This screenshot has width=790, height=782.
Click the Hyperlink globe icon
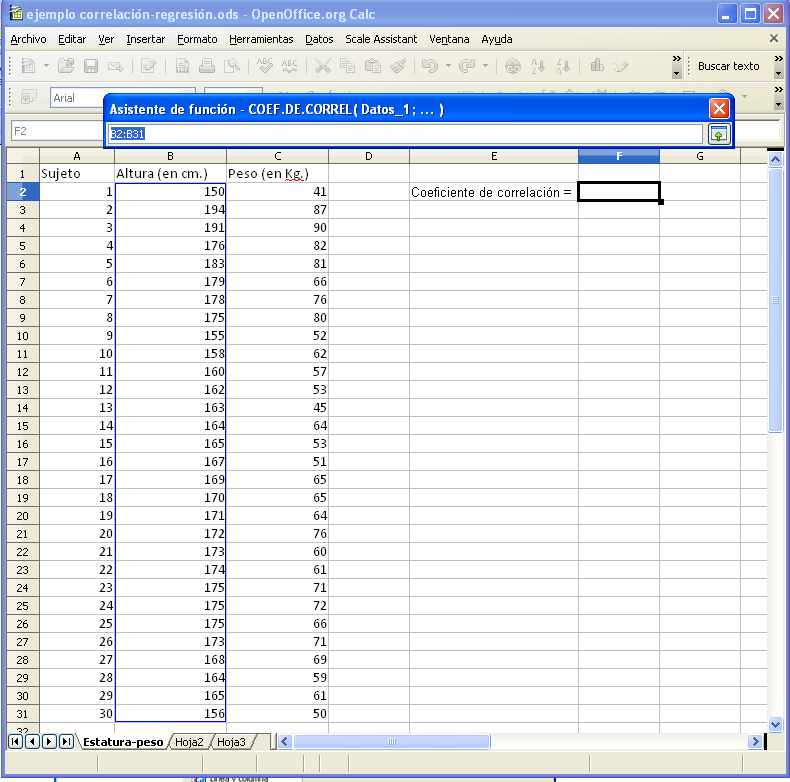tap(513, 67)
